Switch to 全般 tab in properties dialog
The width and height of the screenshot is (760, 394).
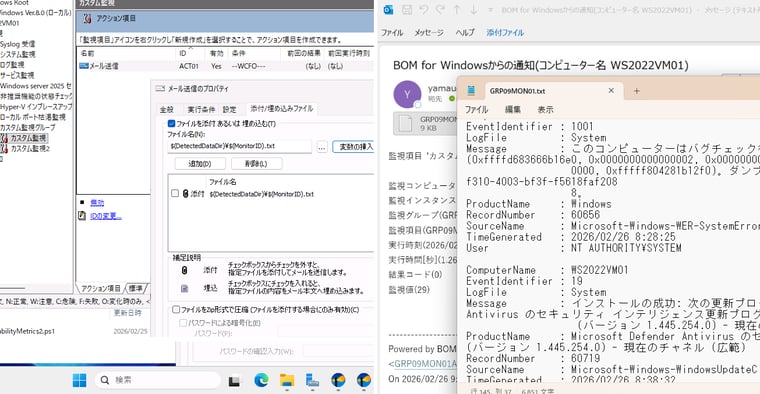pyautogui.click(x=167, y=110)
